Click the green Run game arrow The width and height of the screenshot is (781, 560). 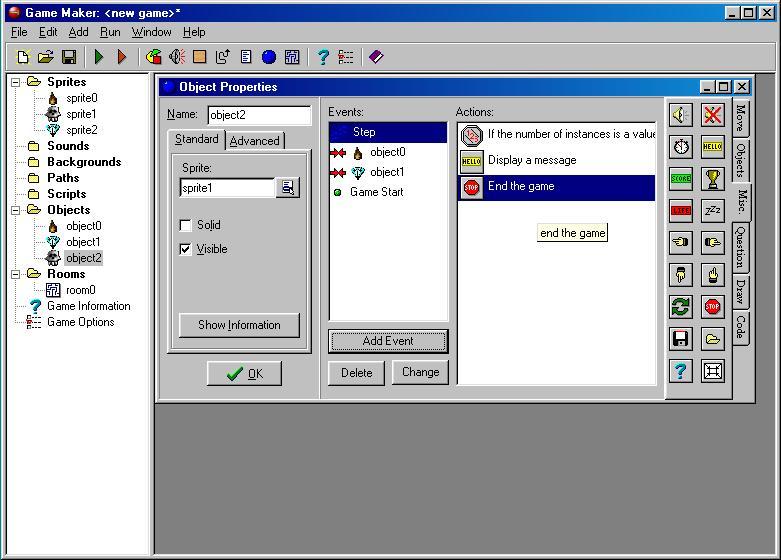pos(99,58)
